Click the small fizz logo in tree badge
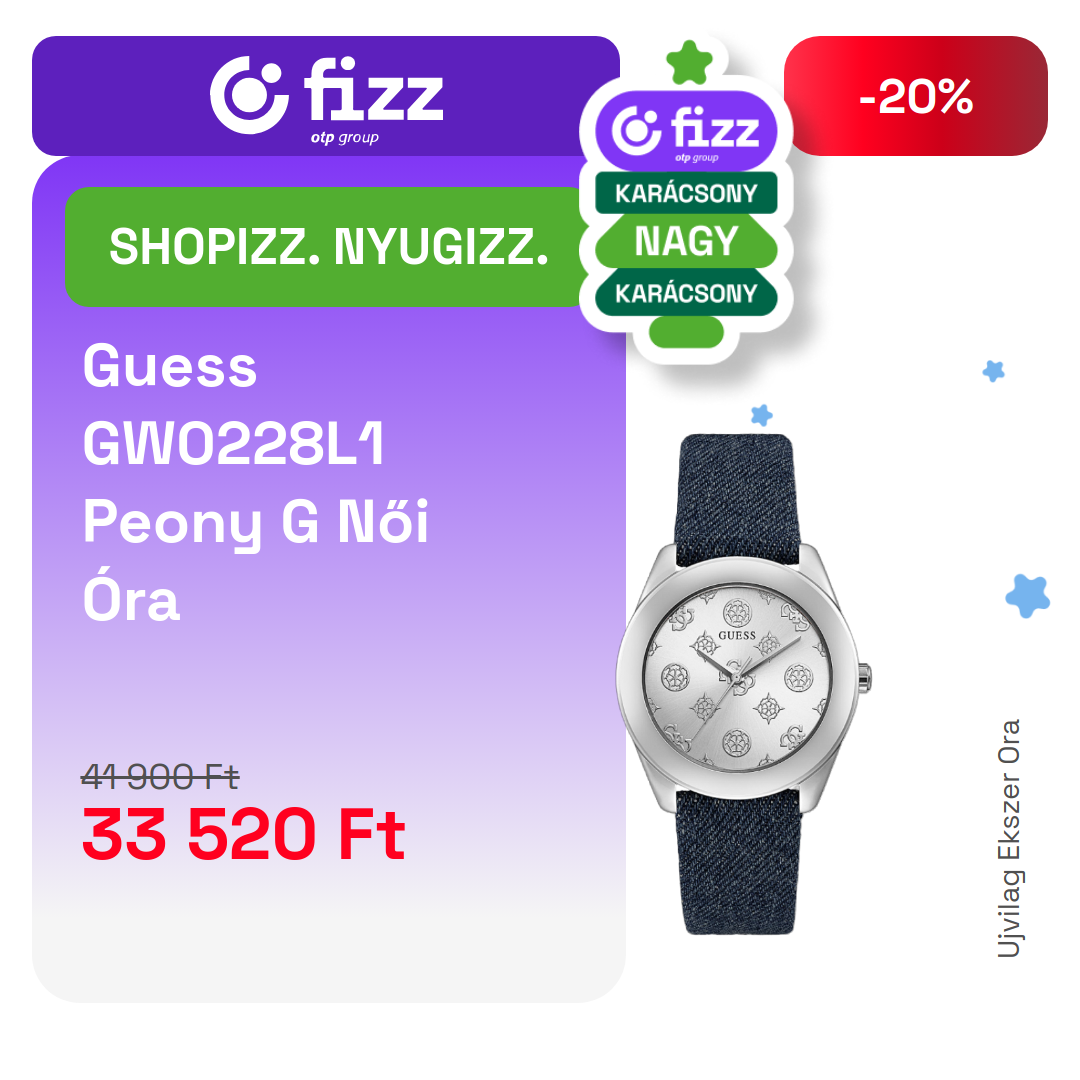 (x=686, y=131)
